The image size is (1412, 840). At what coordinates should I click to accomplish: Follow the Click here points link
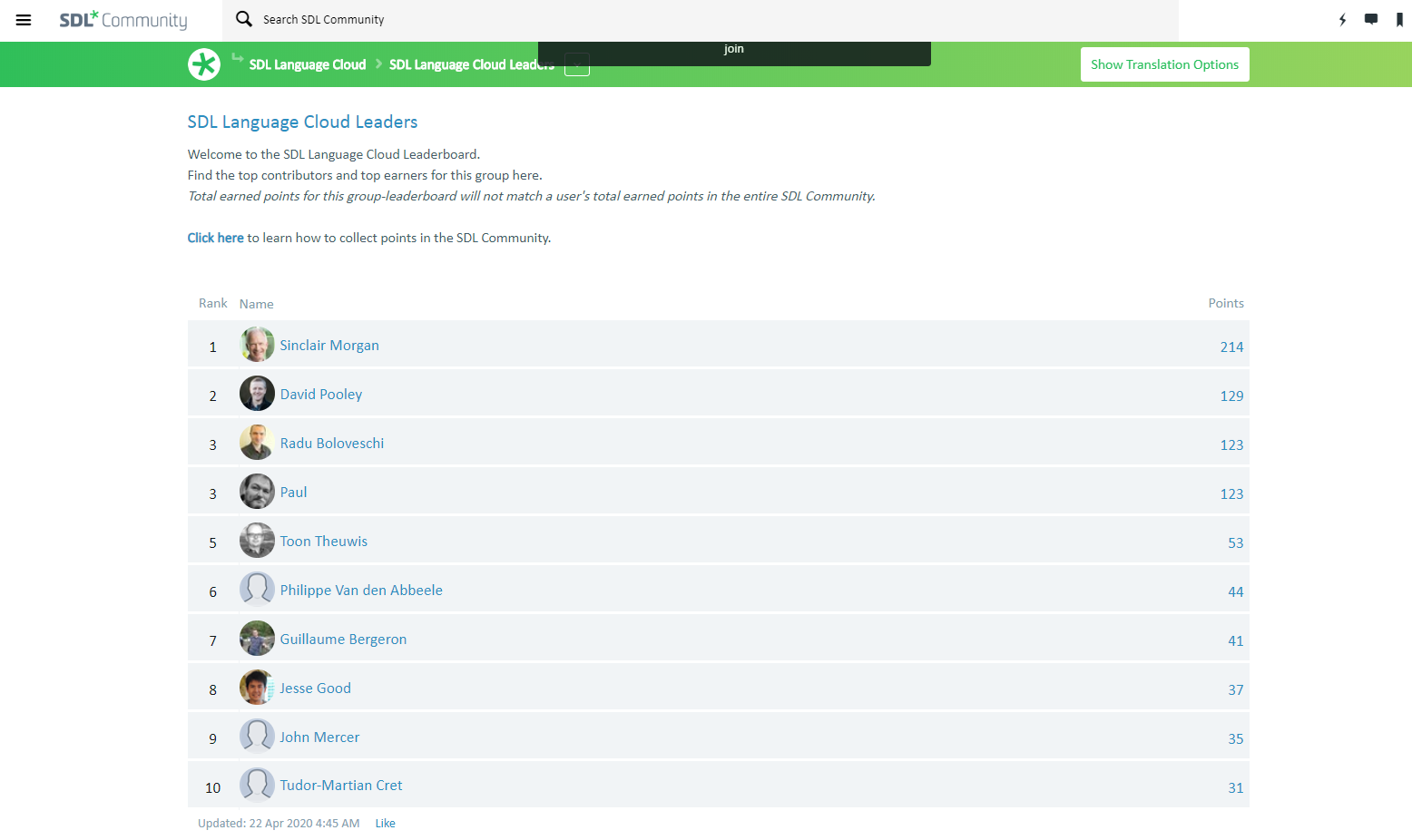[215, 238]
